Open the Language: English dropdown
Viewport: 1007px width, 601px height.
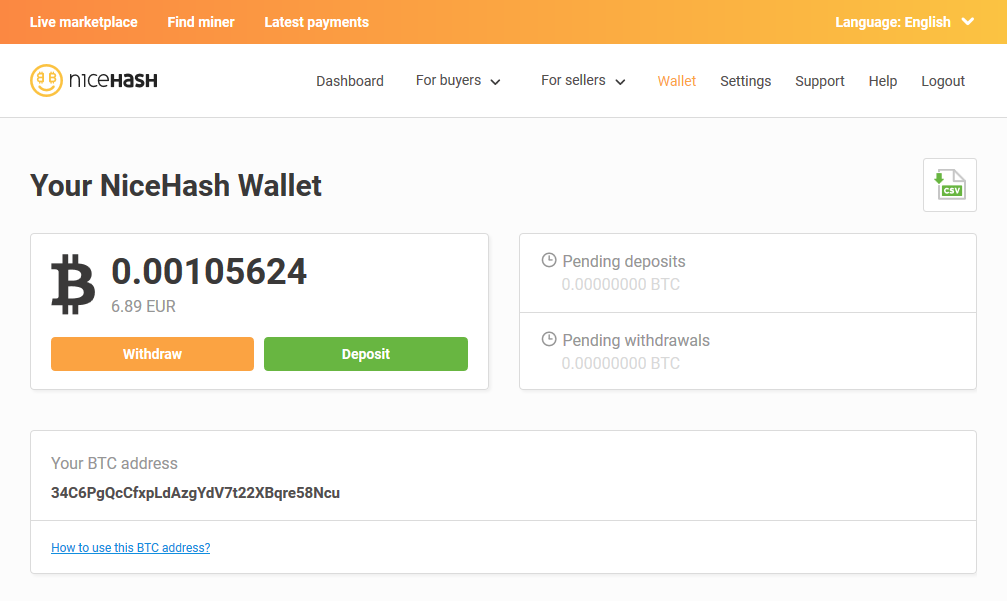pos(904,22)
